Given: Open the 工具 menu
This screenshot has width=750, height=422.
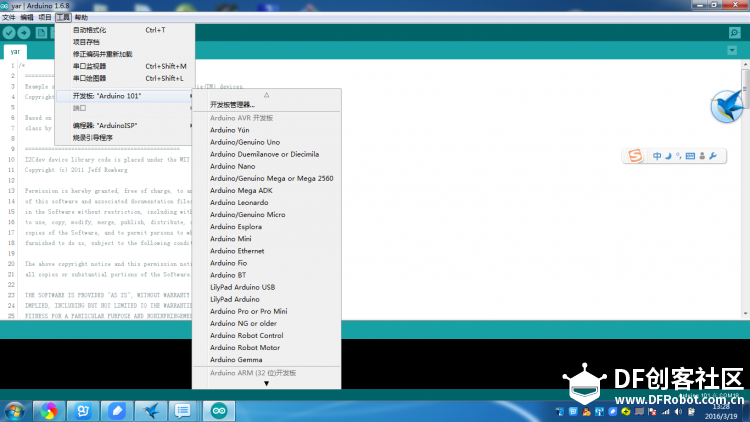Looking at the screenshot, I should click(x=63, y=17).
